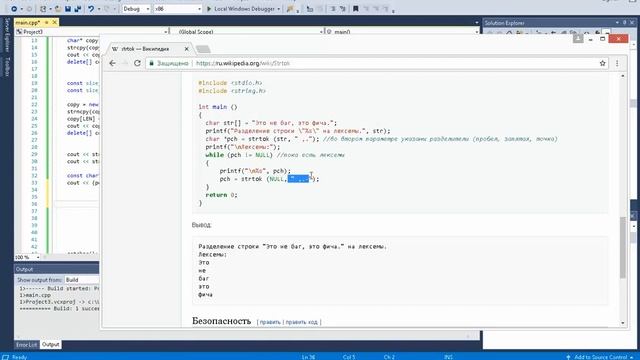Switch to Error List tab

pos(27,345)
